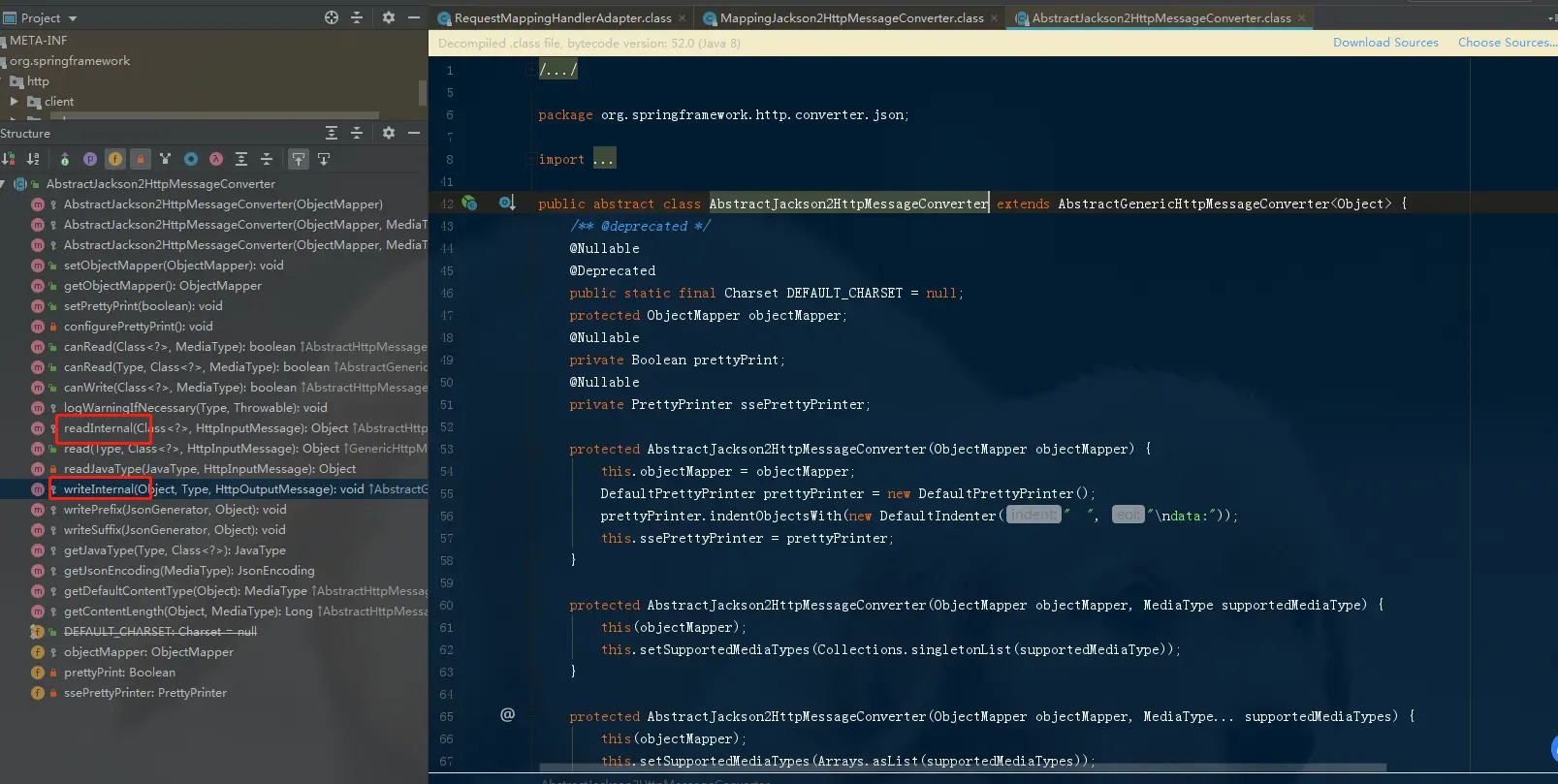Click the Download Sources link

click(1385, 43)
